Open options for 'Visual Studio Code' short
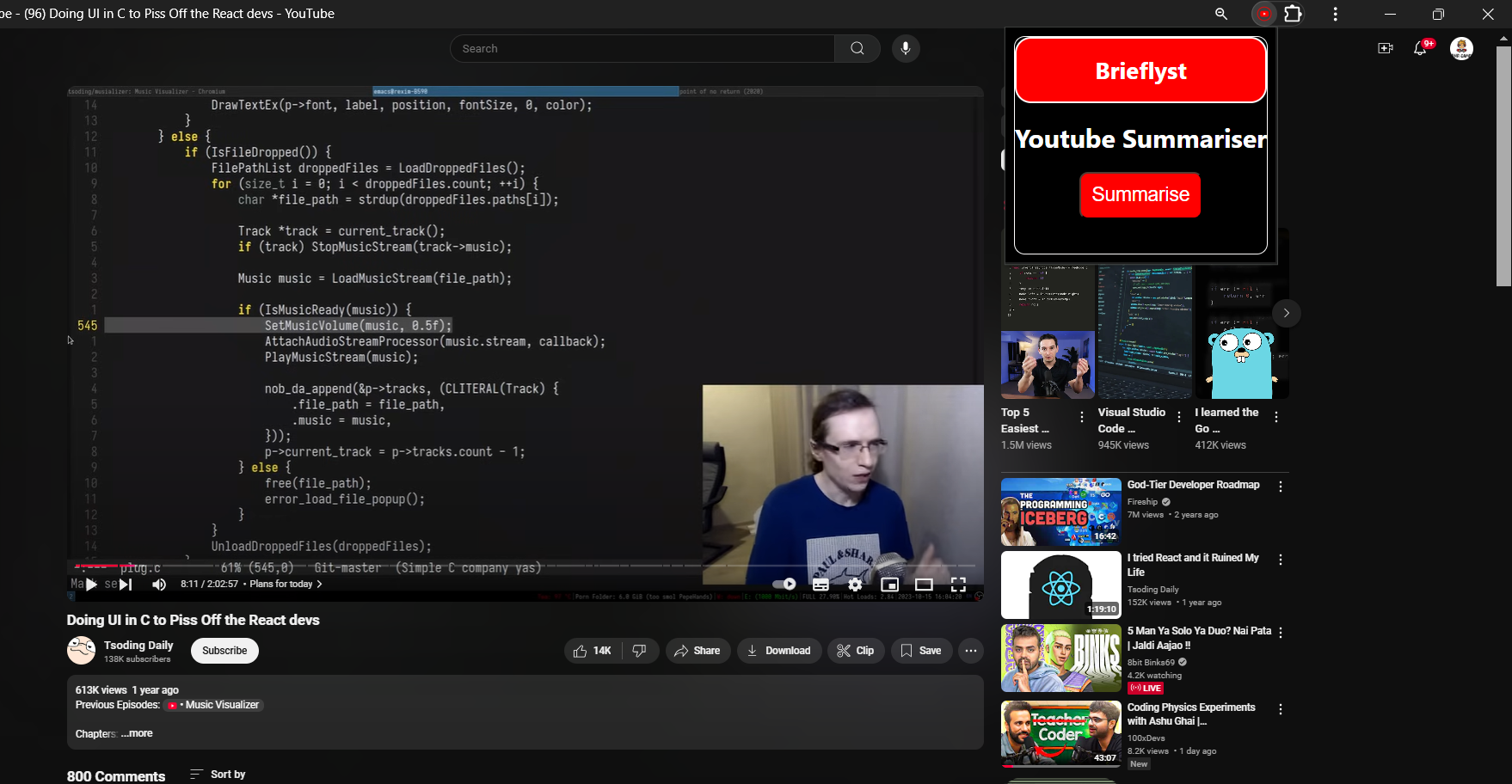Image resolution: width=1512 pixels, height=784 pixels. (1178, 417)
